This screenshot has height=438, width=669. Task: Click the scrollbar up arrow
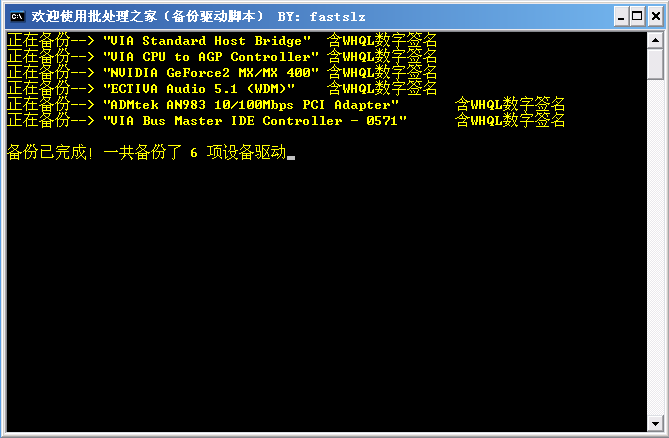655,41
